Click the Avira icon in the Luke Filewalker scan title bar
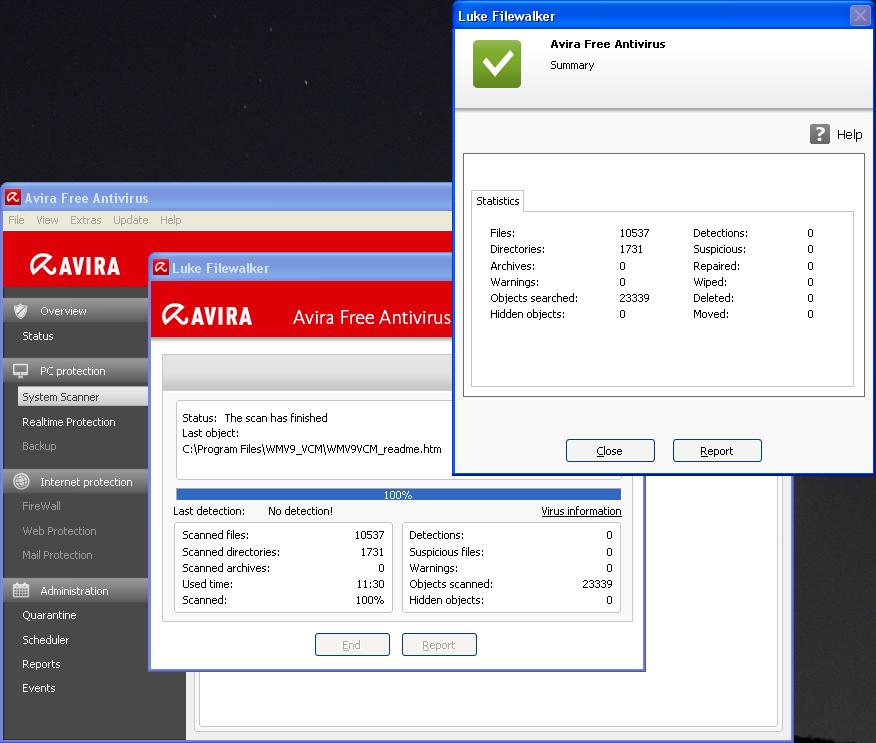876x743 pixels. (161, 268)
